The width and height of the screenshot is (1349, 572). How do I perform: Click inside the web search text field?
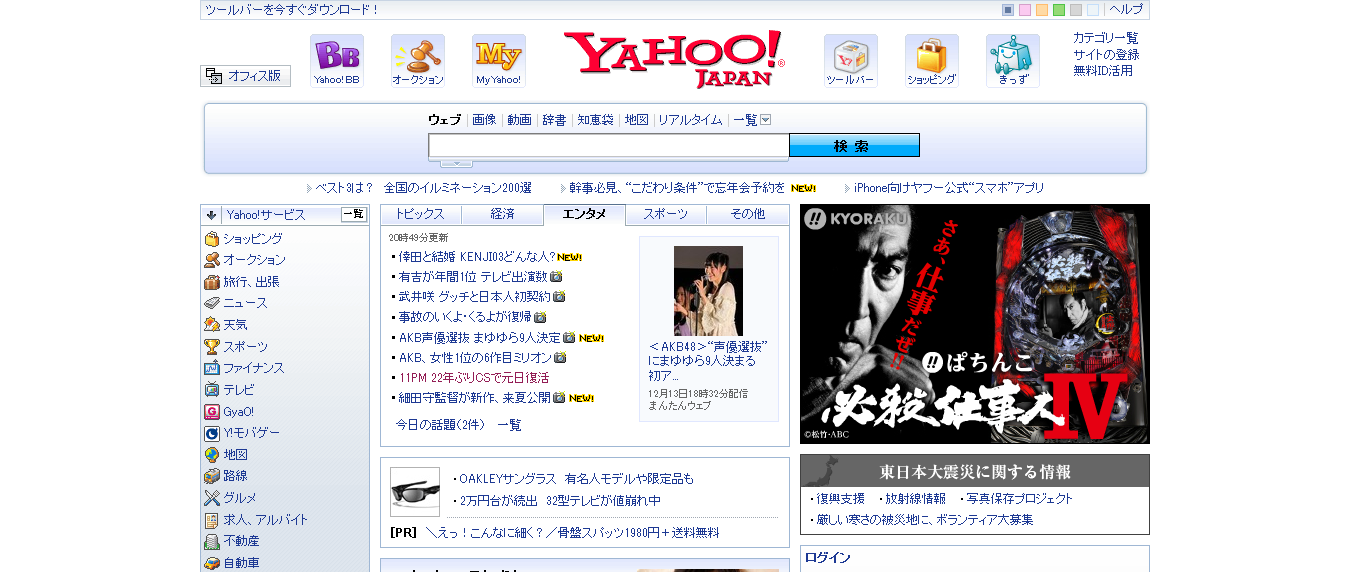pyautogui.click(x=609, y=146)
